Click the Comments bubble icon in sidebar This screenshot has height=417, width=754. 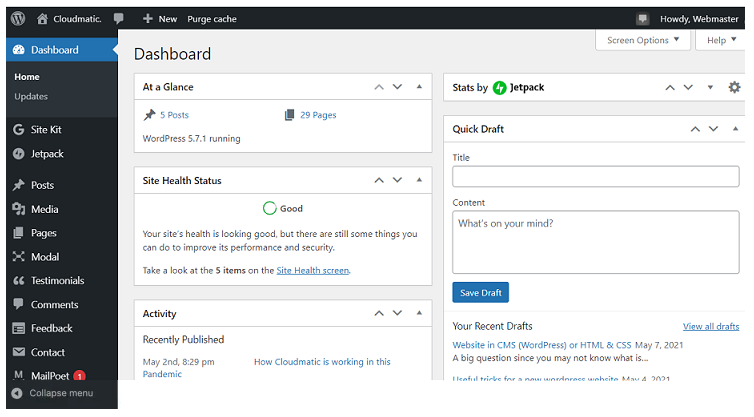pyautogui.click(x=19, y=303)
